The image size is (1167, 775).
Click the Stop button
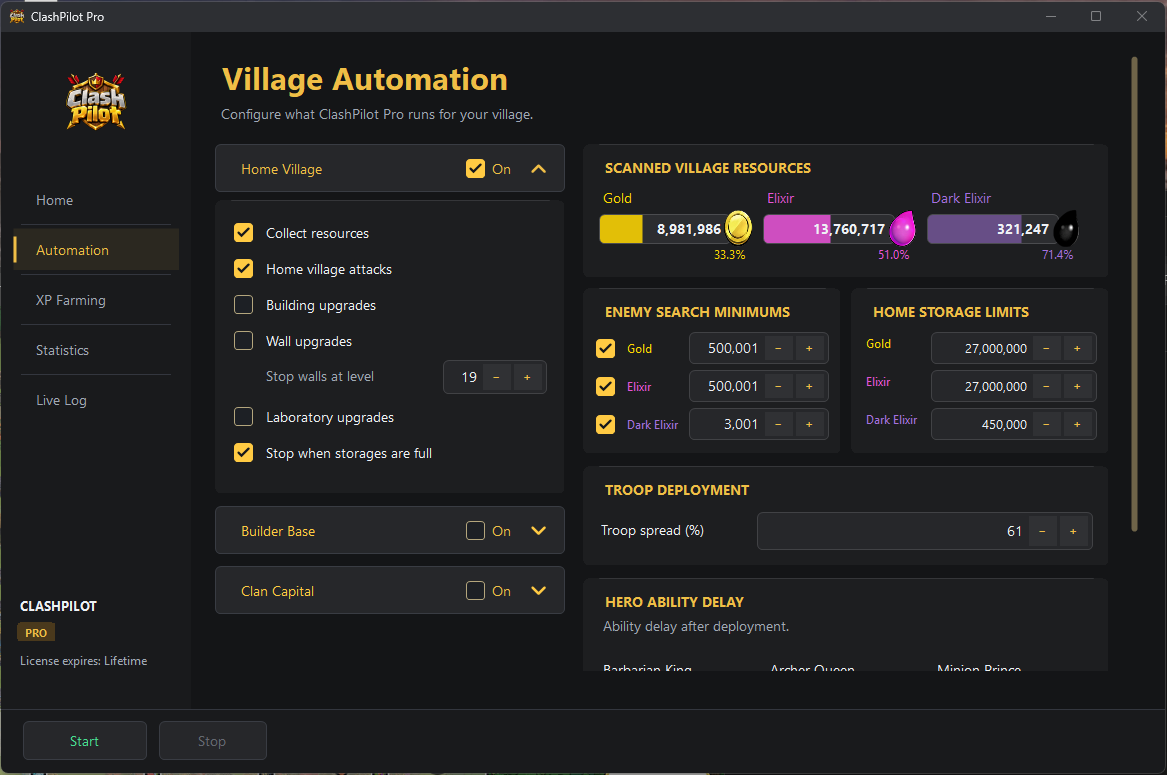click(x=213, y=741)
